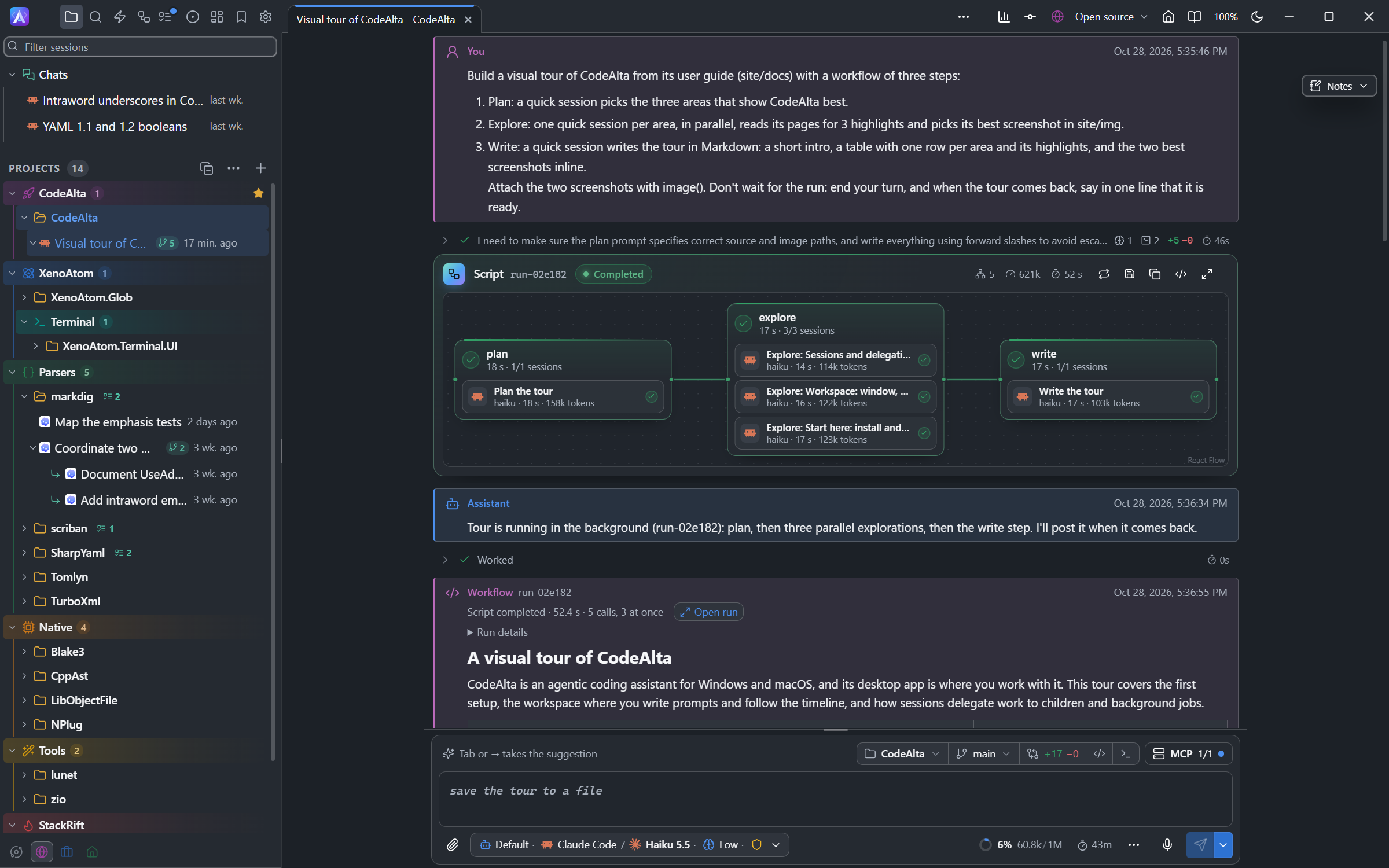Open the book documentation icon

1194,17
